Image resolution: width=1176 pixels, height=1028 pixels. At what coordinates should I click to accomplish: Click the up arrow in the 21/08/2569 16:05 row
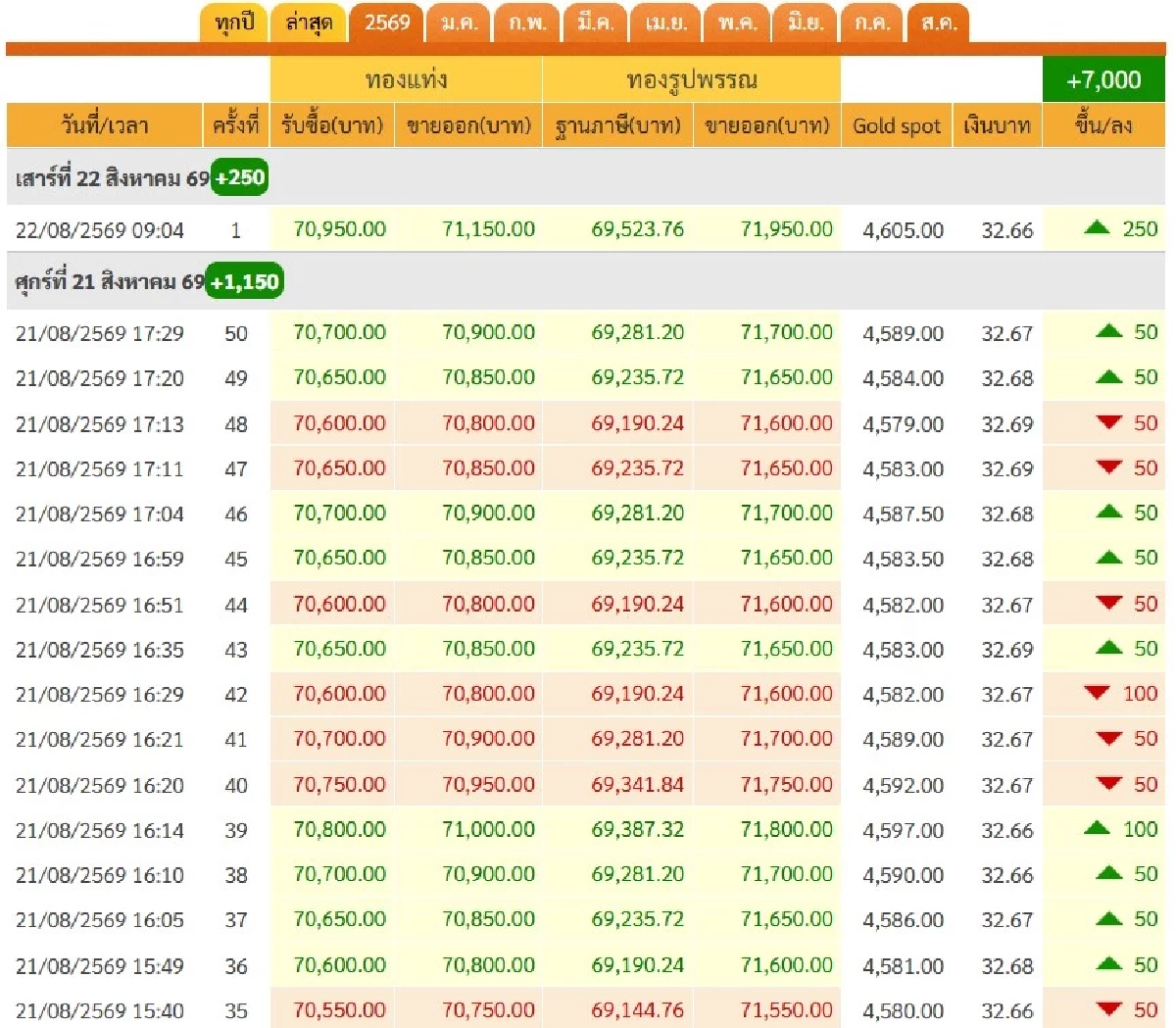[1108, 919]
